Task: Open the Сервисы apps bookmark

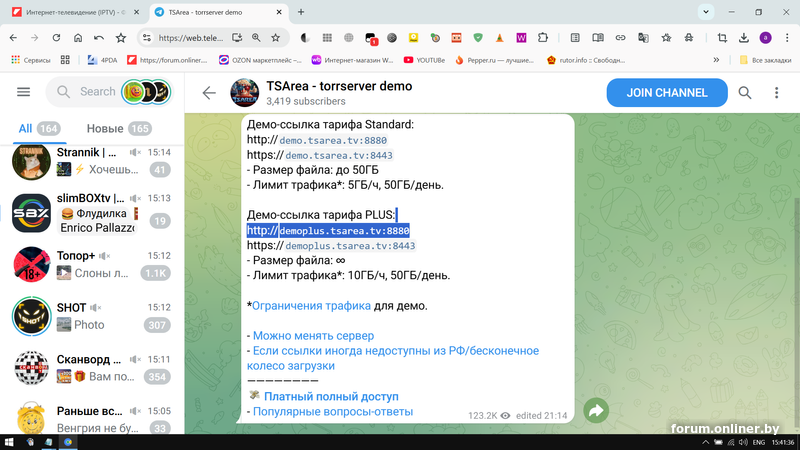Action: [x=31, y=60]
